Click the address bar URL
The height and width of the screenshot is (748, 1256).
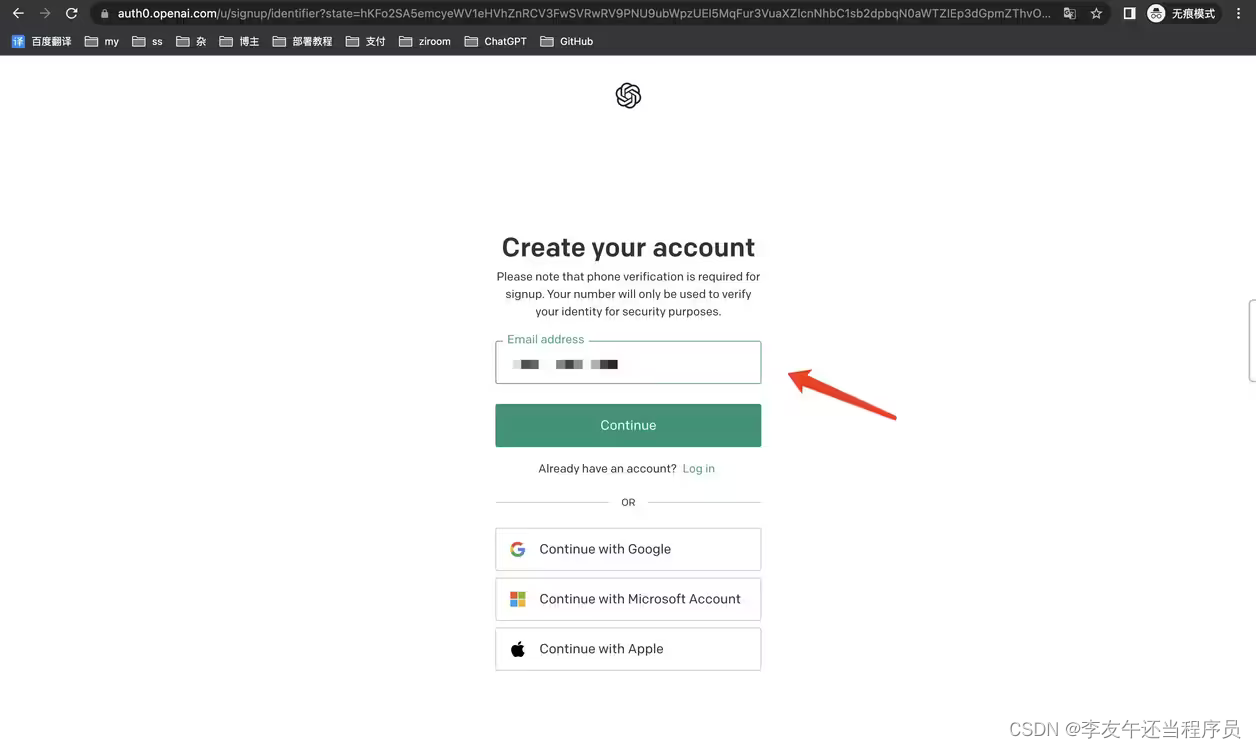click(584, 14)
